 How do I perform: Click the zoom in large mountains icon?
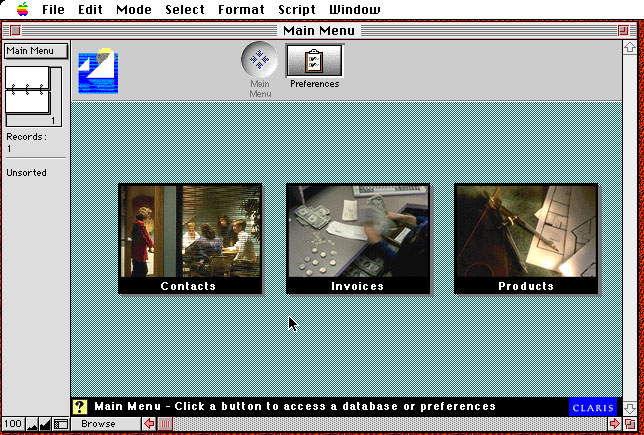point(45,424)
